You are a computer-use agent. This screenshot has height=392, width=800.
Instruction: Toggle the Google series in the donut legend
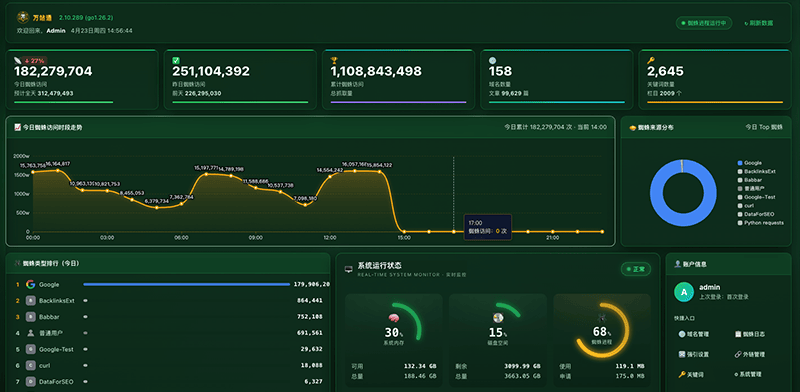749,163
